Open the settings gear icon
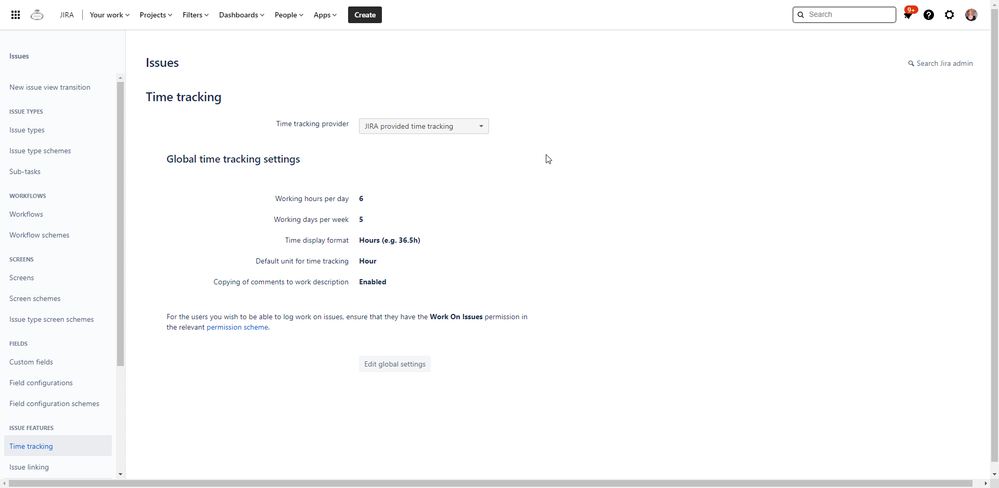The image size is (999, 488). (949, 15)
